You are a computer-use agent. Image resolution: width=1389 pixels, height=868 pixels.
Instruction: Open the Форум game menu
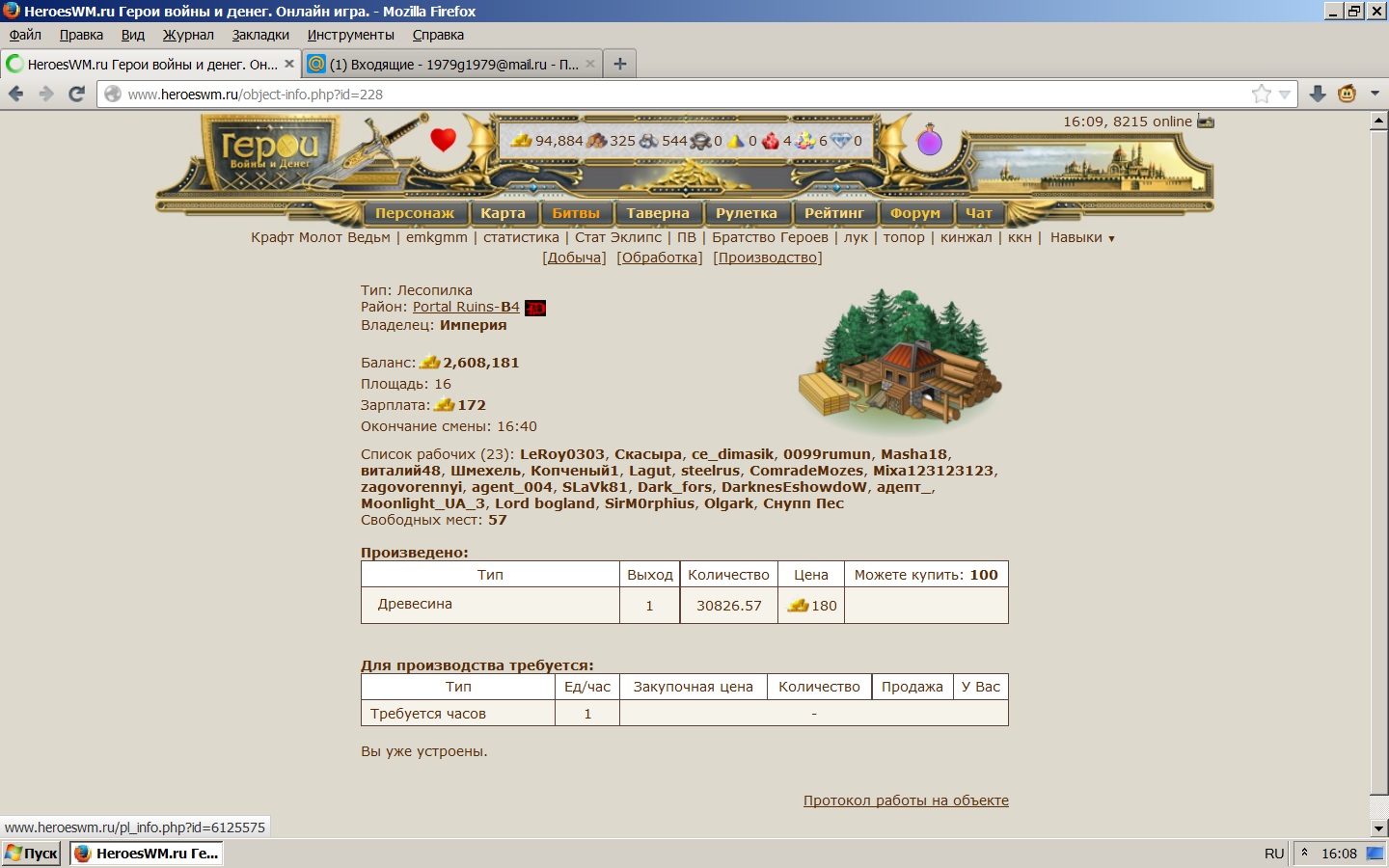[x=915, y=213]
